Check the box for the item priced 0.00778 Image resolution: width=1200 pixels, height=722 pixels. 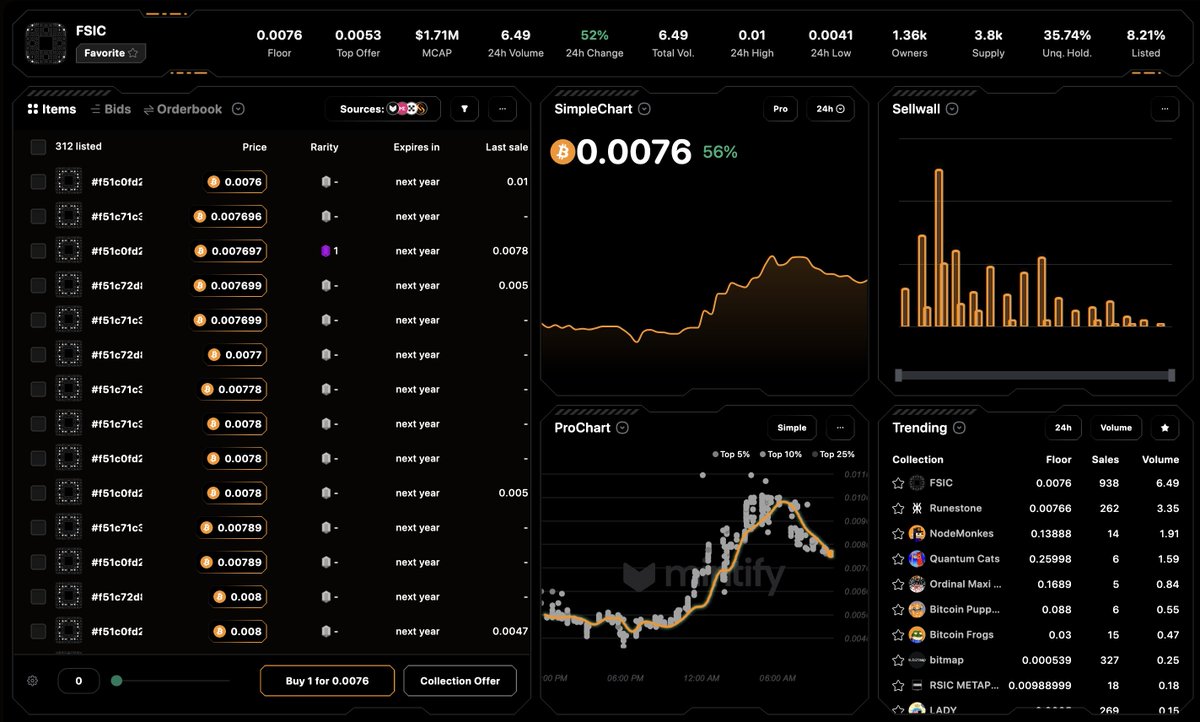pos(38,389)
